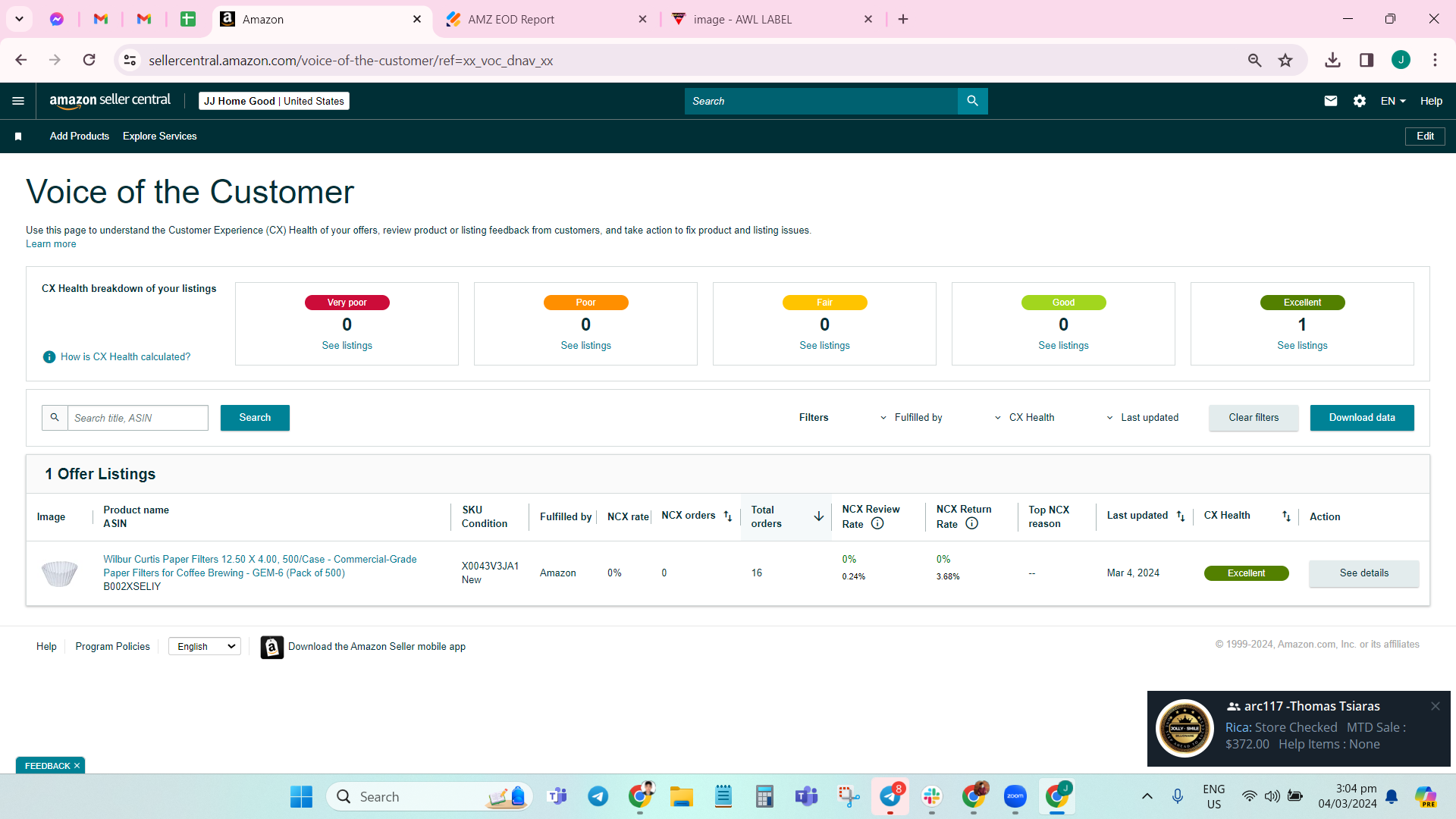The height and width of the screenshot is (819, 1456).
Task: Click the browser address bar URL
Action: coord(350,61)
